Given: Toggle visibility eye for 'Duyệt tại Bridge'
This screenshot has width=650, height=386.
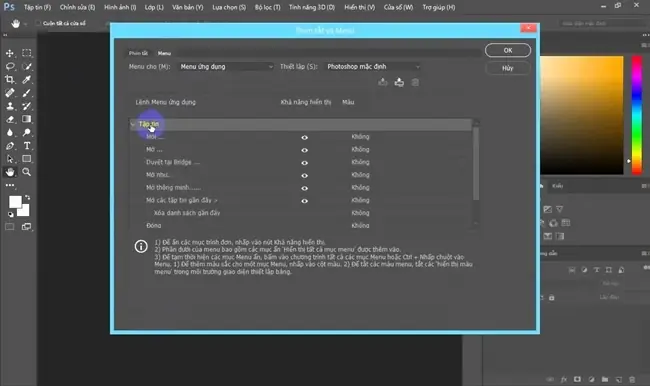Looking at the screenshot, I should click(x=305, y=163).
